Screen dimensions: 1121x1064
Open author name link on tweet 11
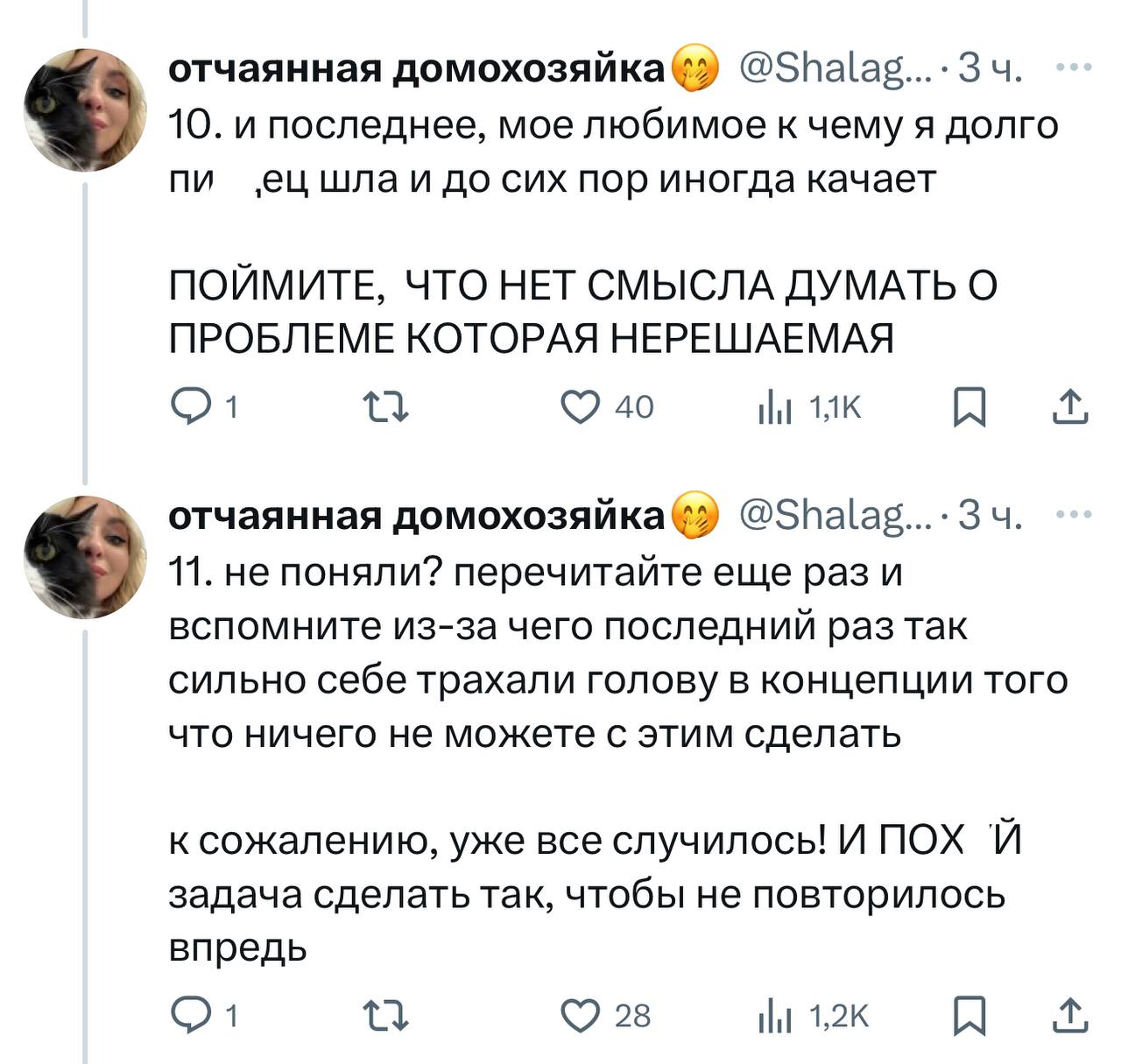click(417, 516)
